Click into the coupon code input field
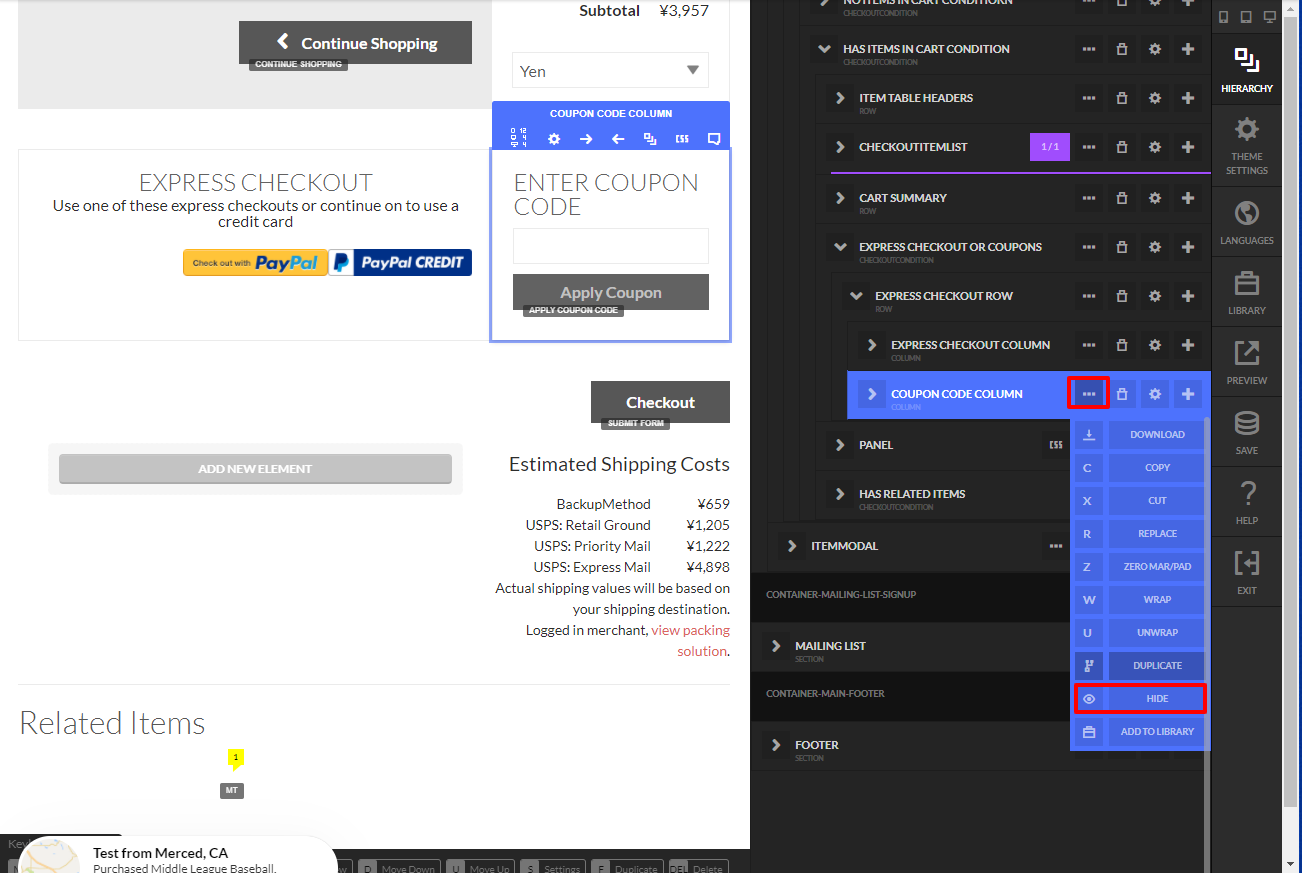1302x873 pixels. 611,246
